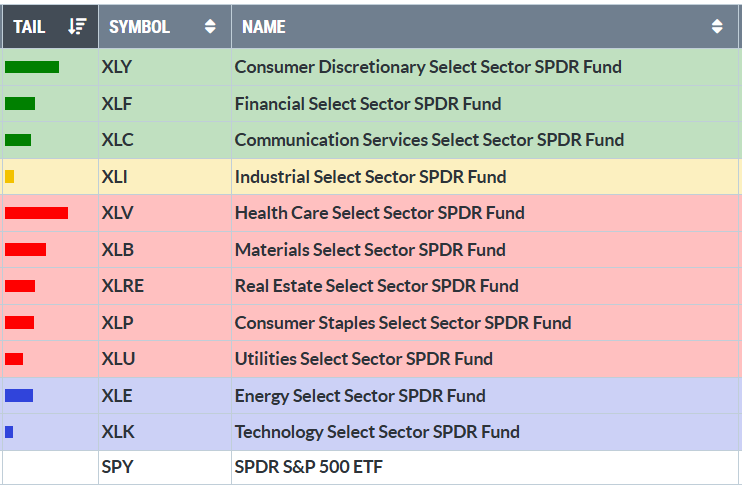742x490 pixels.
Task: Click the blue tail bar for XLE
Action: (19, 396)
